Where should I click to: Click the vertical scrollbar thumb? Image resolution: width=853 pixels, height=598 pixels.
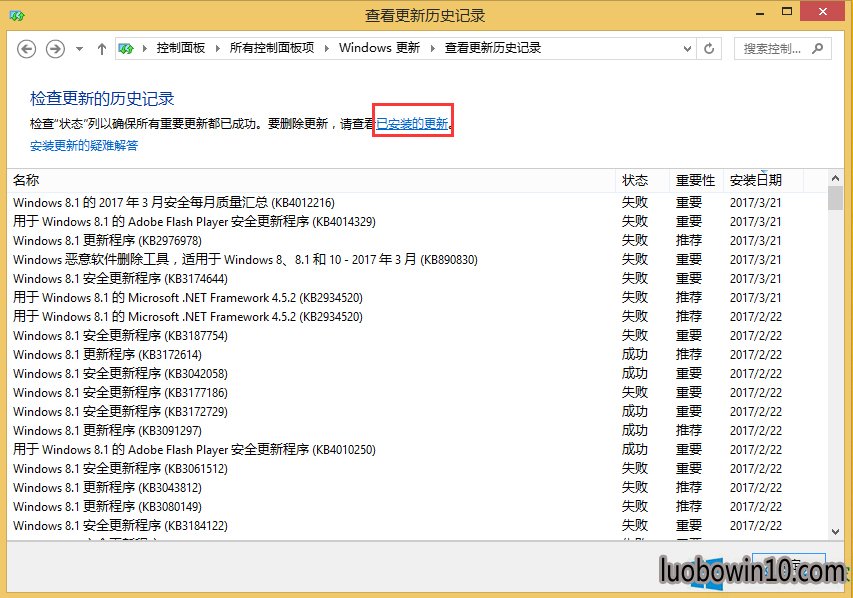[836, 198]
